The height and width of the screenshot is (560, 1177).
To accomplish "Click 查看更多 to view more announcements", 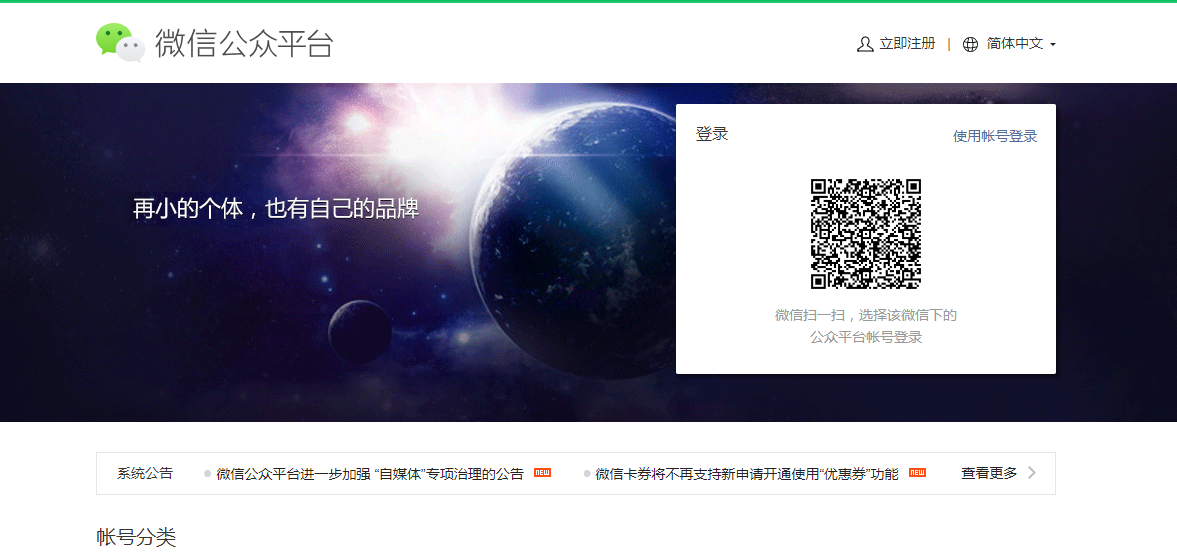I will coord(989,473).
